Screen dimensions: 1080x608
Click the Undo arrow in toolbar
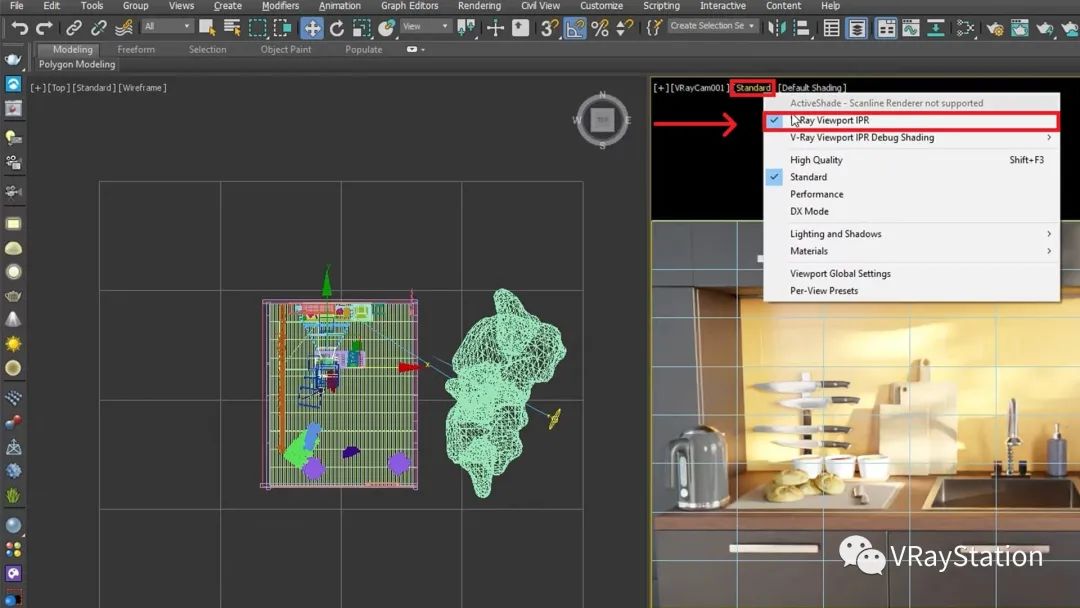pyautogui.click(x=19, y=27)
